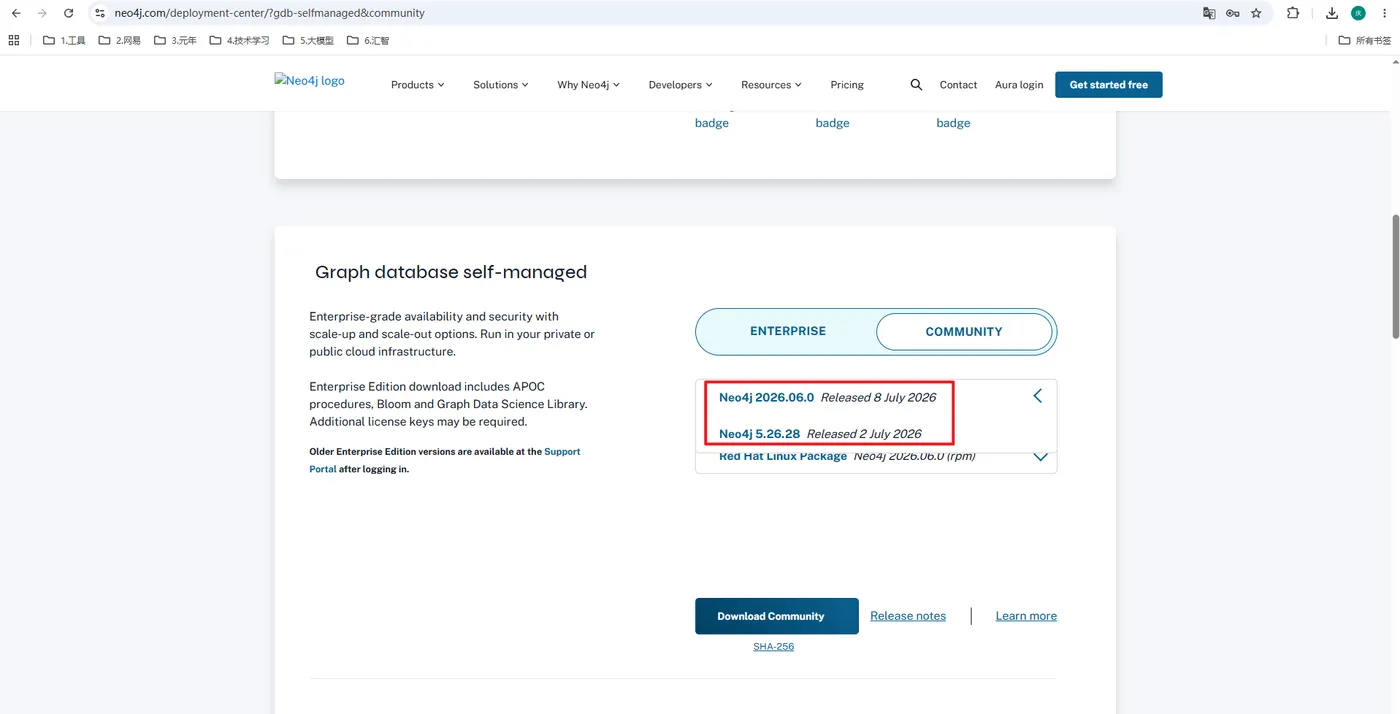Choose version Neo4j 2026.06.0

point(827,397)
